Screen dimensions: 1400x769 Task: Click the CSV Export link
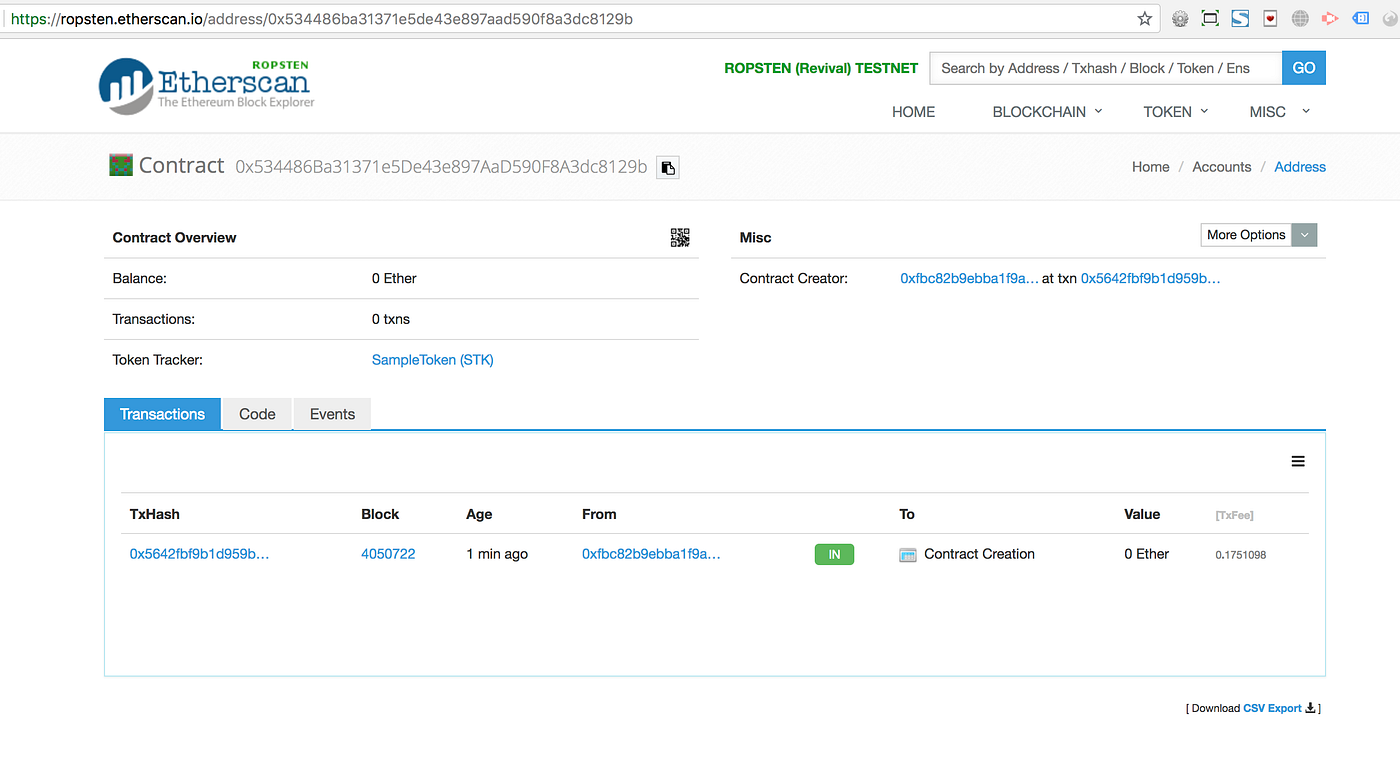(x=1272, y=708)
